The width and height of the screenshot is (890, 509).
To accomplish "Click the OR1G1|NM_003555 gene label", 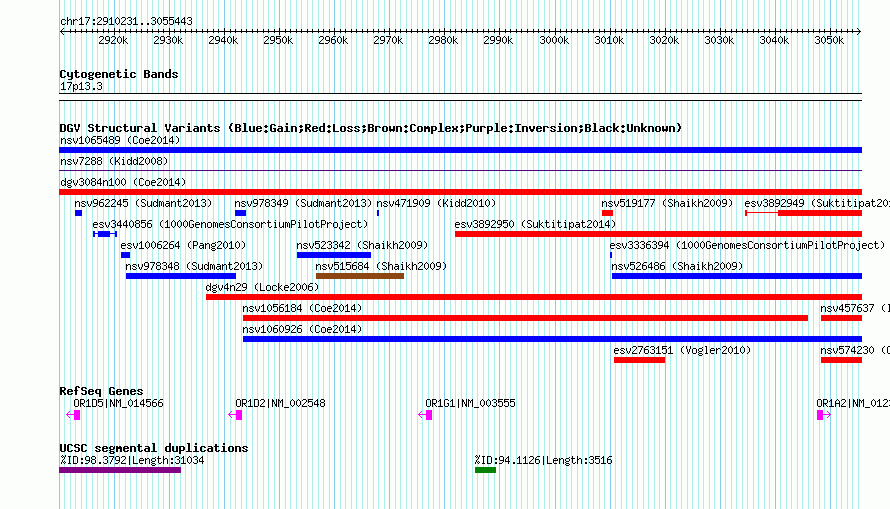I will (x=471, y=403).
